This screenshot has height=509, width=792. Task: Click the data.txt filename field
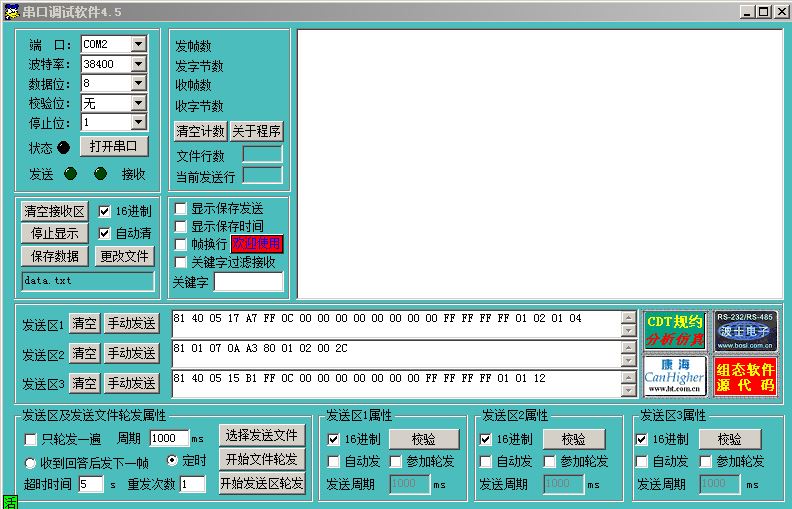88,281
